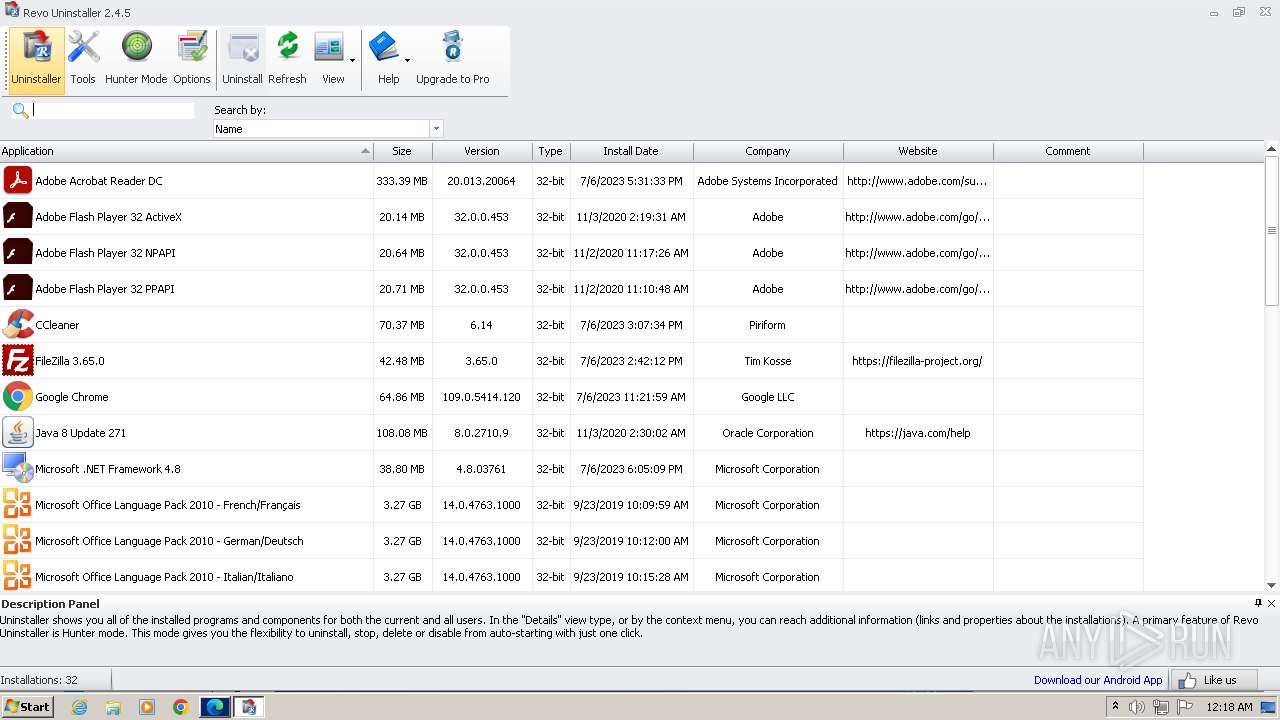Select the Uninstaller toolbar button
The image size is (1280, 720).
click(36, 59)
